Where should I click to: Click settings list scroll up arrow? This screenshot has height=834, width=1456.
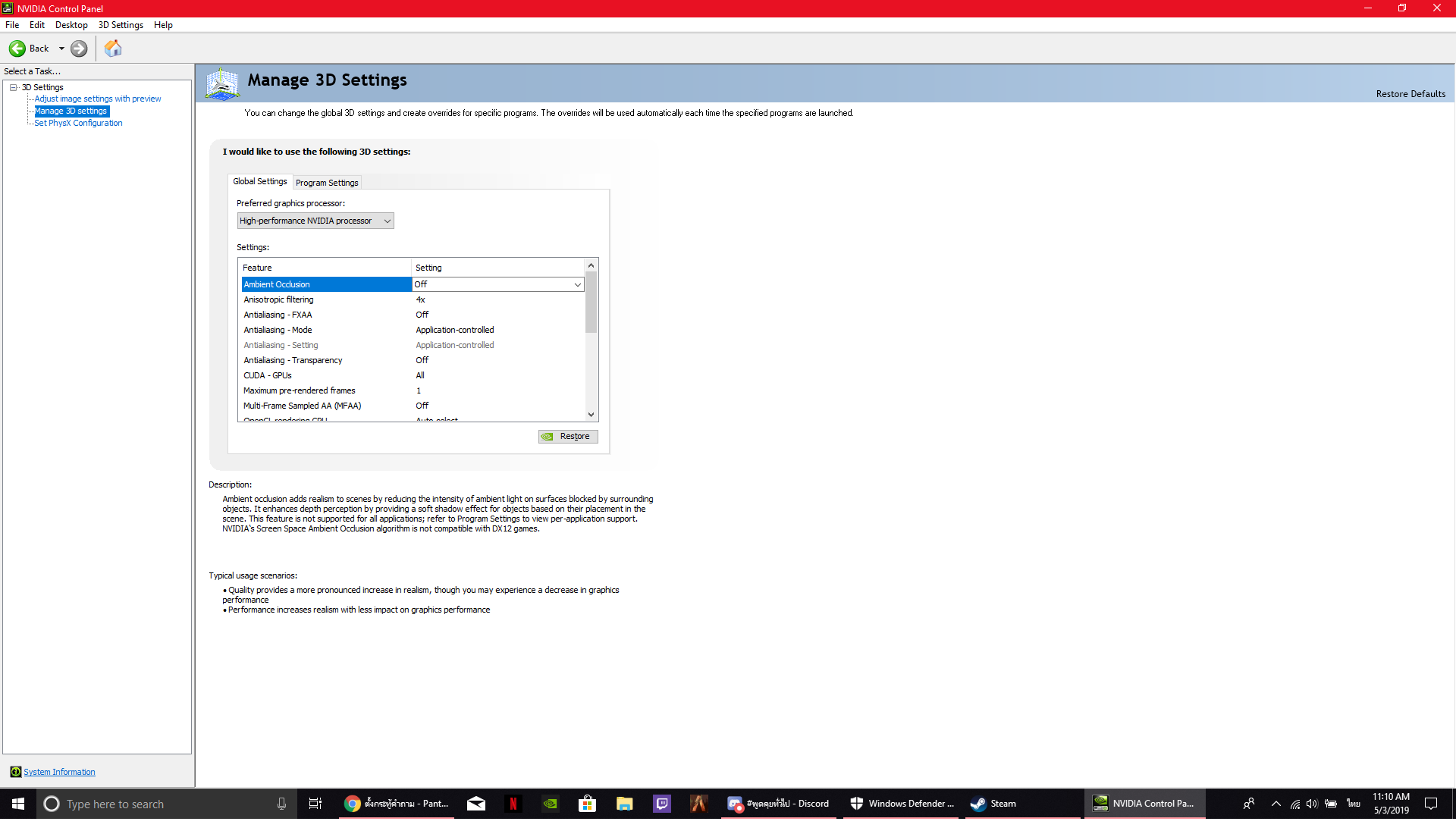(591, 265)
